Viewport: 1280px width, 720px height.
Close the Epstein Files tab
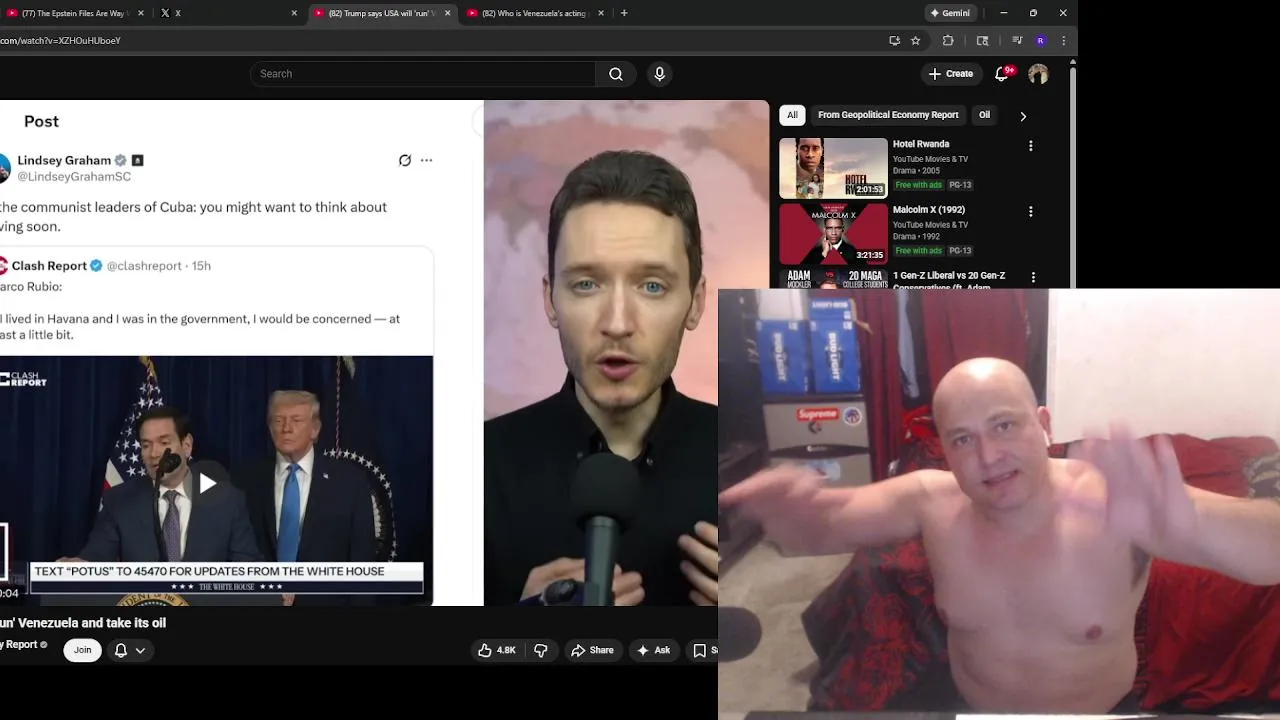(x=140, y=13)
